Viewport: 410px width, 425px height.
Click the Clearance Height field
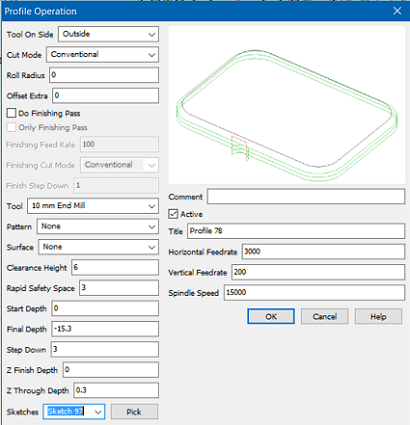click(115, 268)
